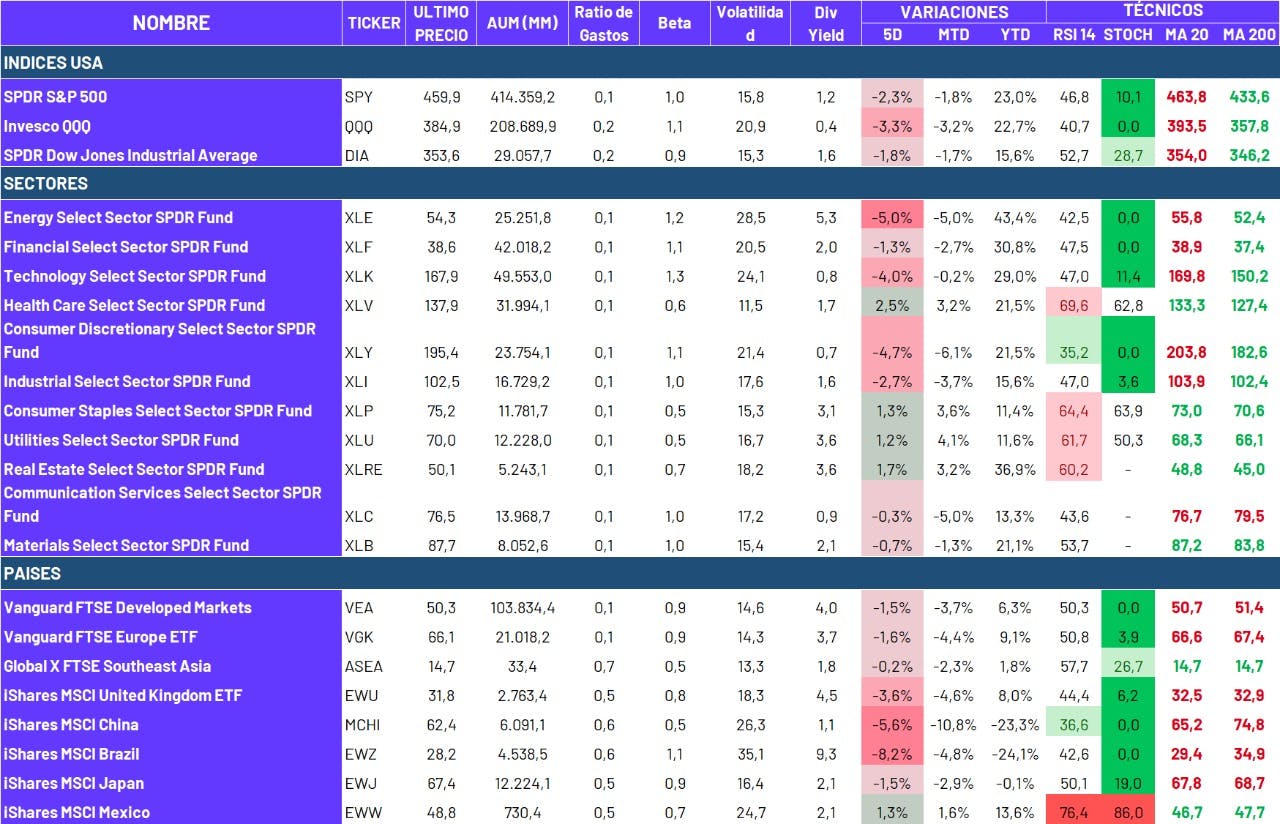This screenshot has height=824, width=1280.
Task: Click XLE 5D change -5,0%
Action: (x=891, y=218)
